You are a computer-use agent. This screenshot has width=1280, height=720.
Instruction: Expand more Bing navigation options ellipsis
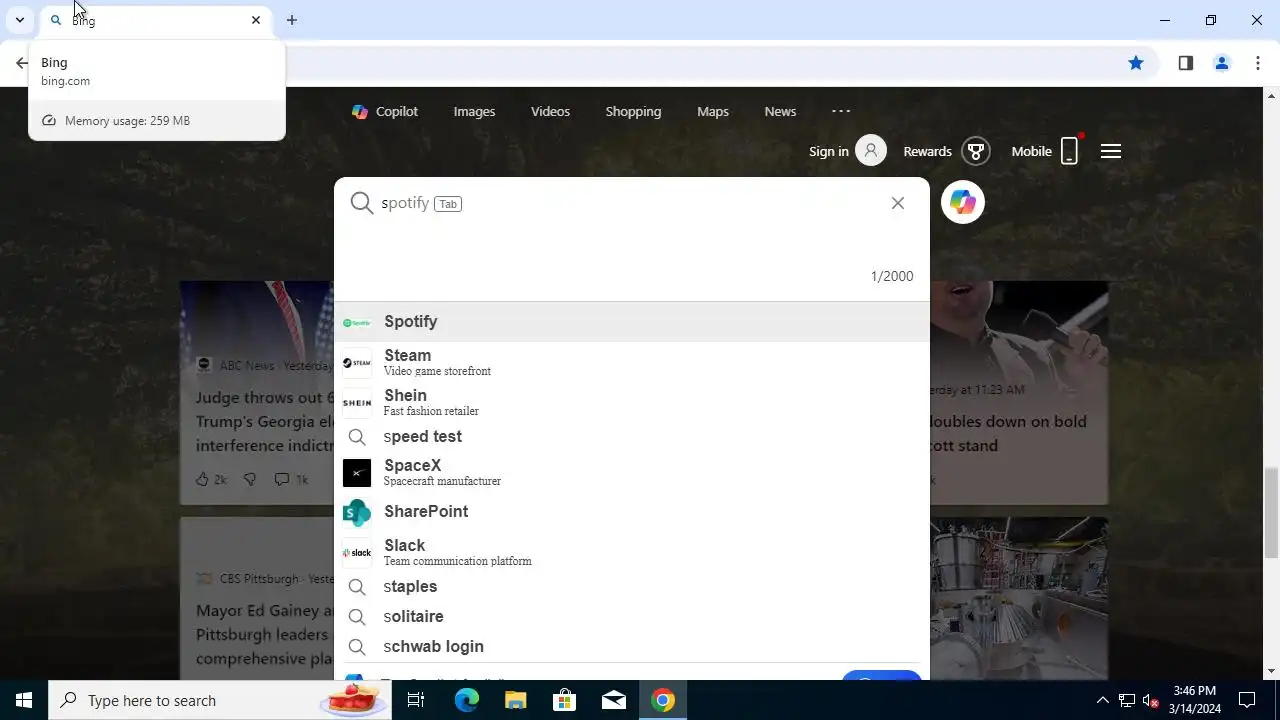click(841, 111)
